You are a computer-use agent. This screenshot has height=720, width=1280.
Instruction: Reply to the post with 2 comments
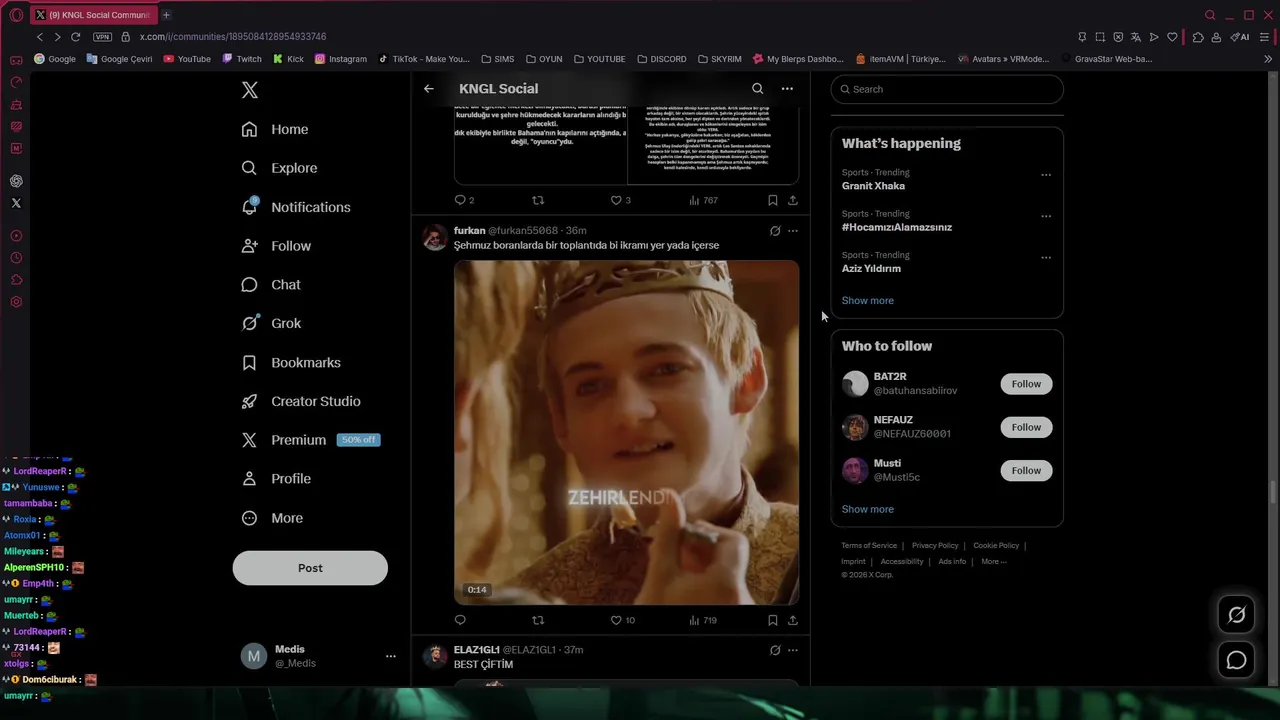tap(464, 200)
